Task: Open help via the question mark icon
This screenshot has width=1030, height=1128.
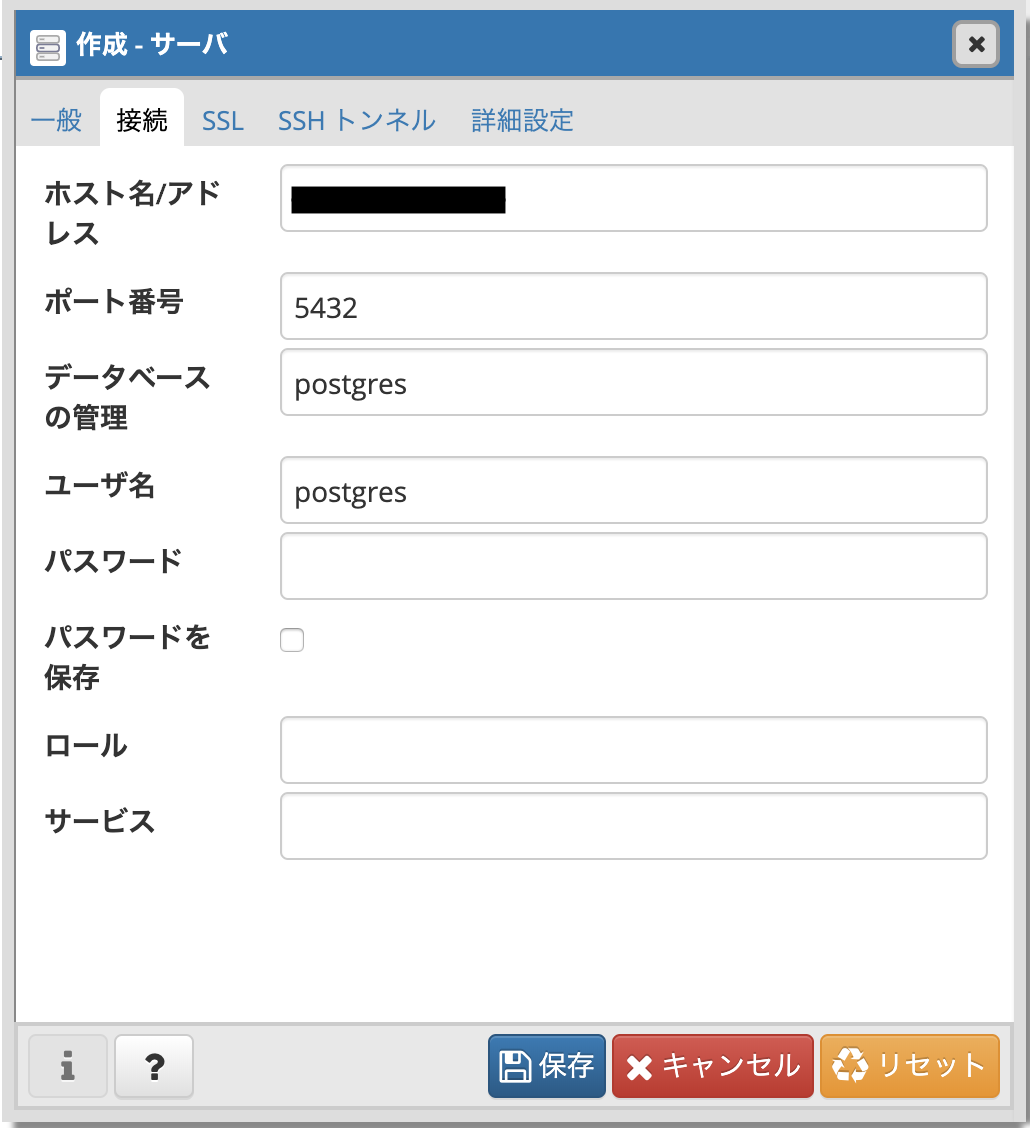Action: (153, 1066)
